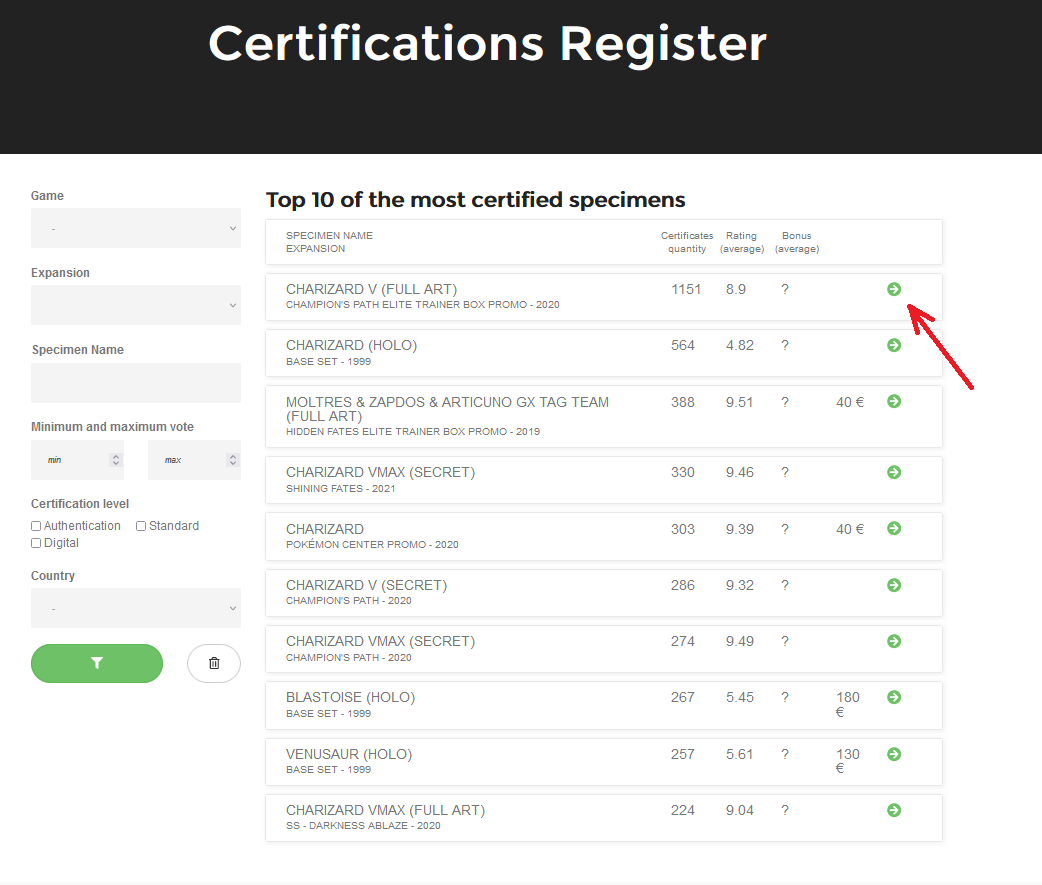Click specimen name CHARIZARD VMAX (FULL ART)
The height and width of the screenshot is (885, 1042).
(x=385, y=810)
